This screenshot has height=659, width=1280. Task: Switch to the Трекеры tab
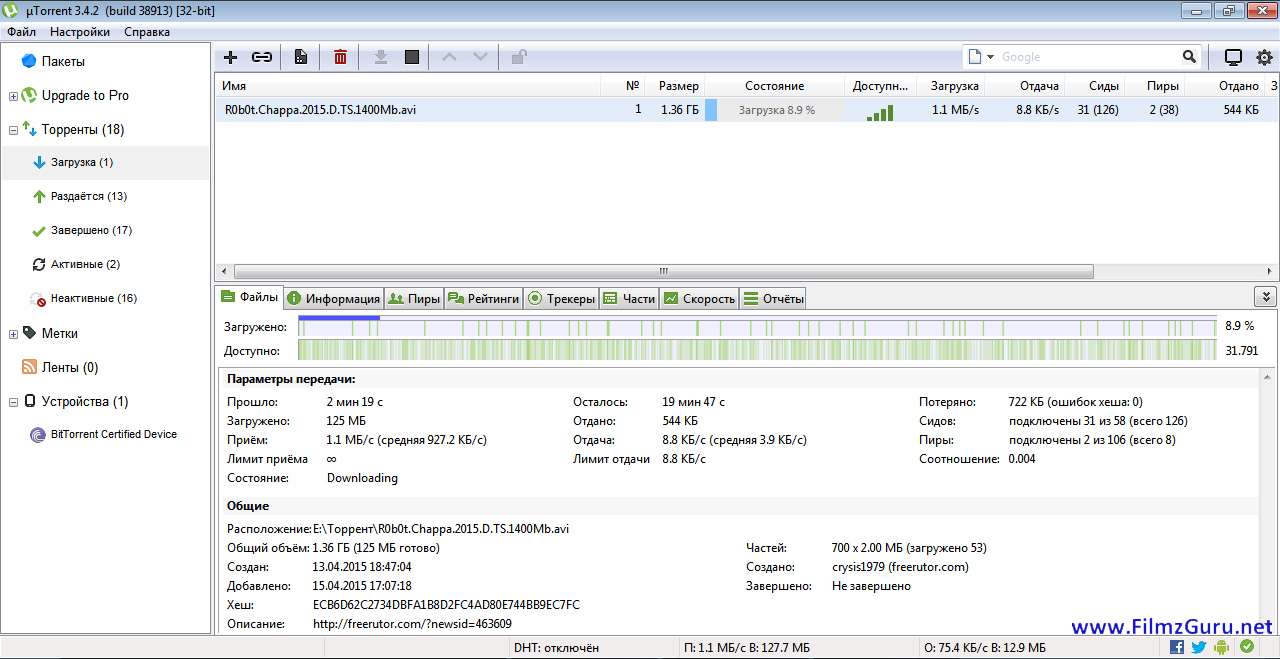[562, 298]
